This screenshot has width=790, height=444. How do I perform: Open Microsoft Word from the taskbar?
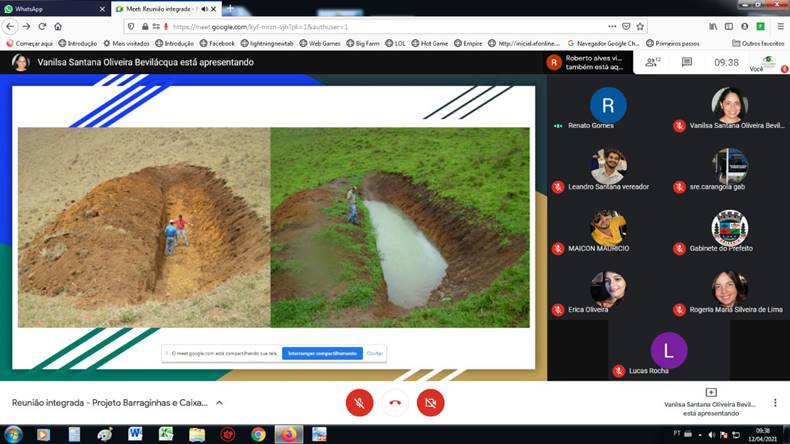click(x=135, y=434)
